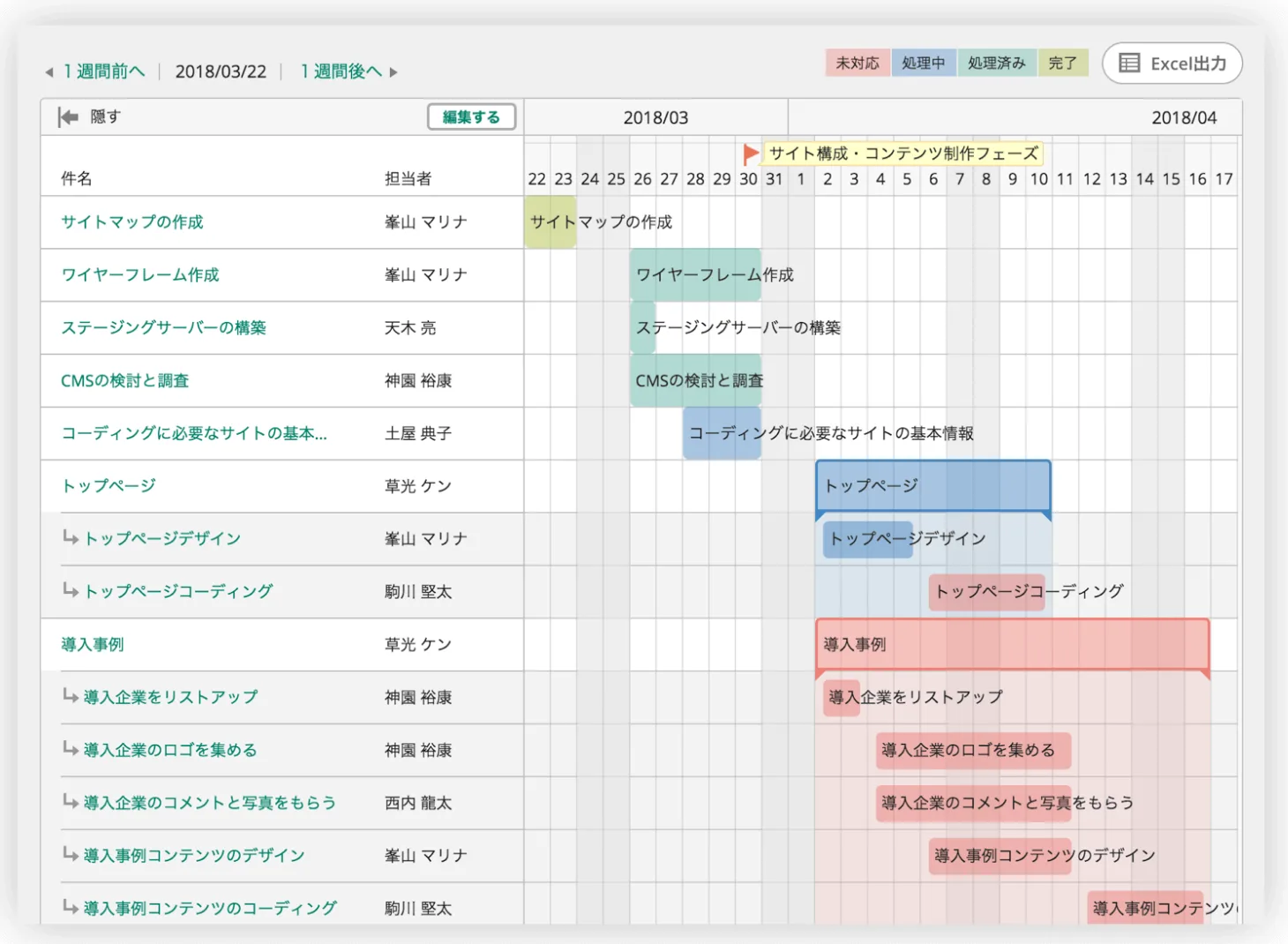1288x944 pixels.
Task: Click the subtask arrow icon beside 導入企業をリストアップ
Action: pyautogui.click(x=71, y=695)
